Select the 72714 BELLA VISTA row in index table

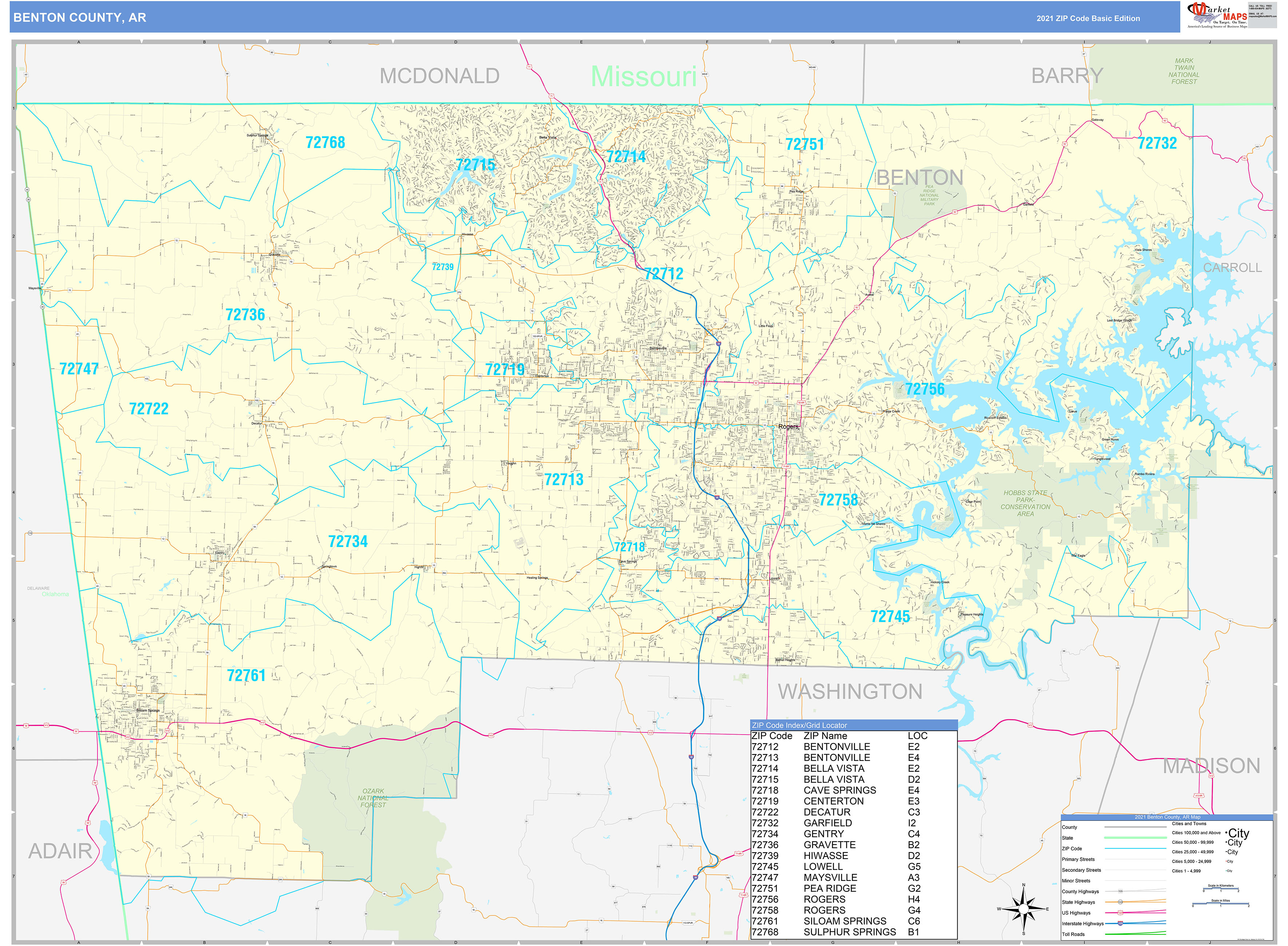pos(854,768)
